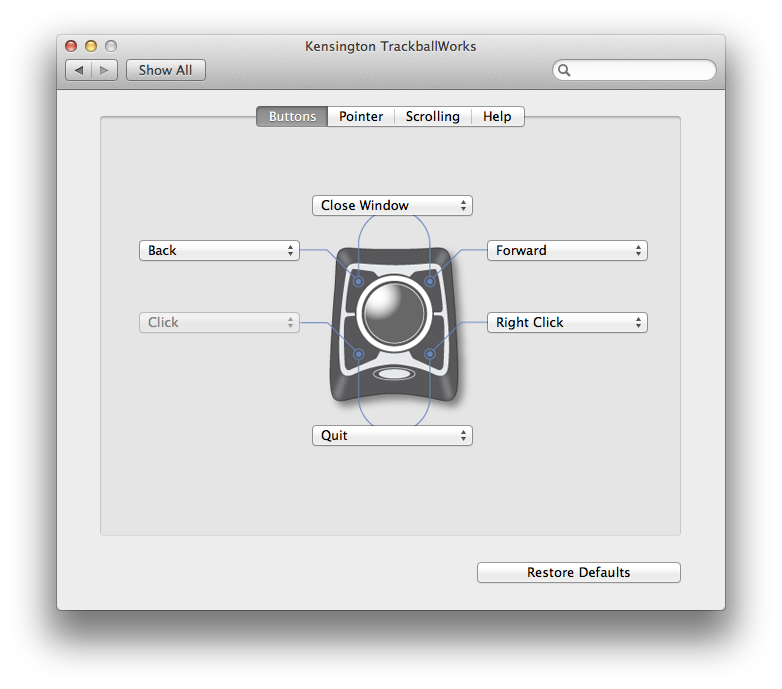
Task: Click the Restore Defaults button
Action: click(579, 572)
